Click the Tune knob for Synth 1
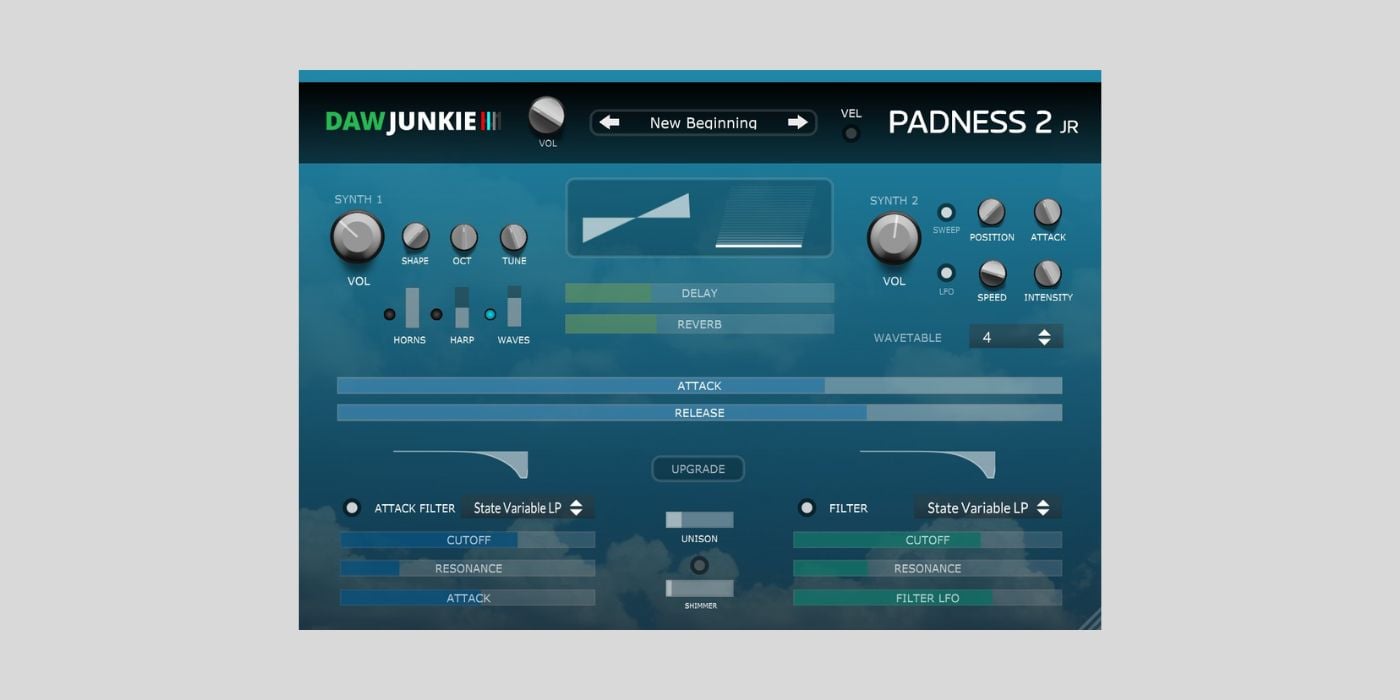This screenshot has height=700, width=1400. [x=513, y=238]
